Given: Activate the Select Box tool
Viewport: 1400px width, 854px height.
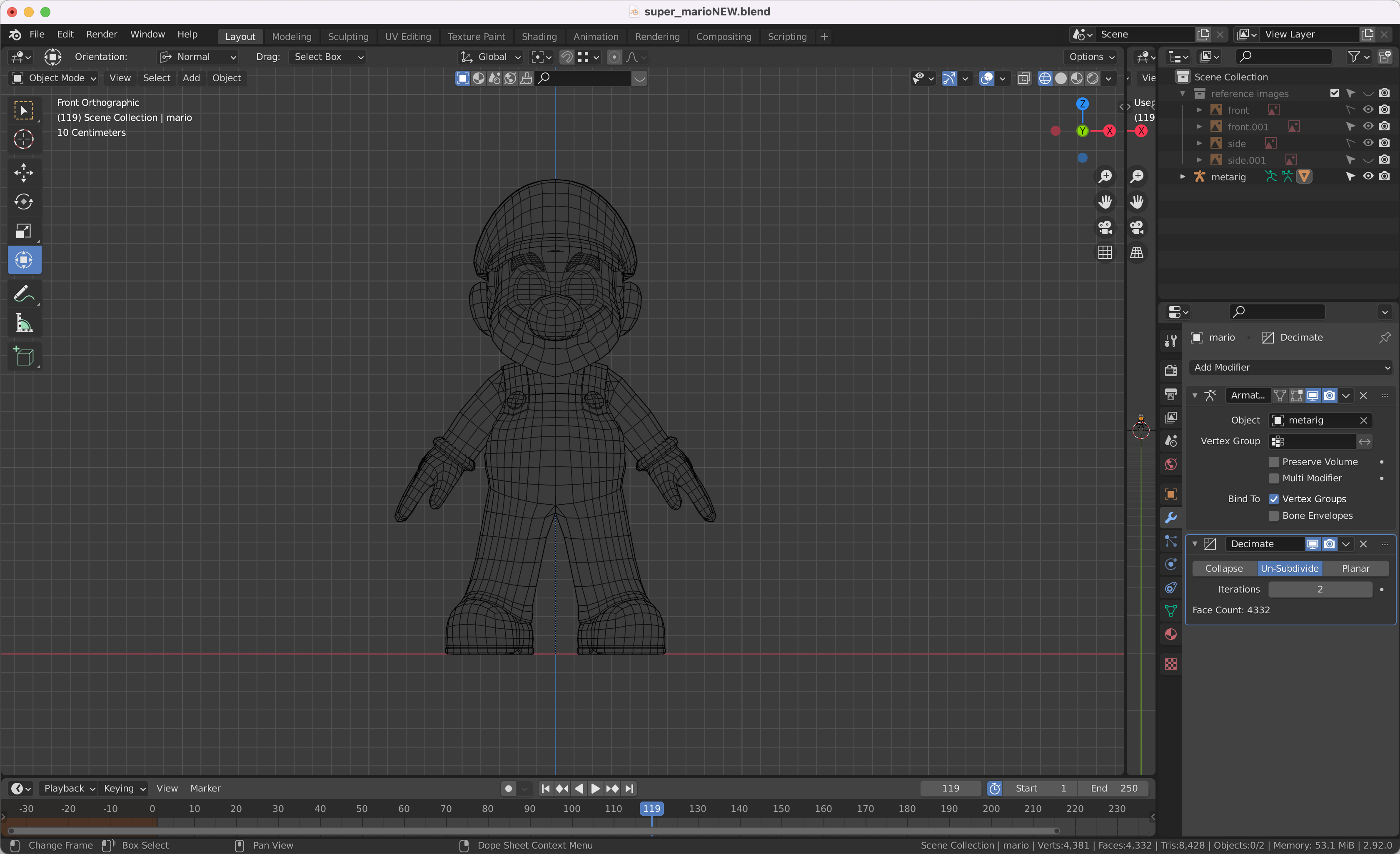Looking at the screenshot, I should click(x=24, y=110).
